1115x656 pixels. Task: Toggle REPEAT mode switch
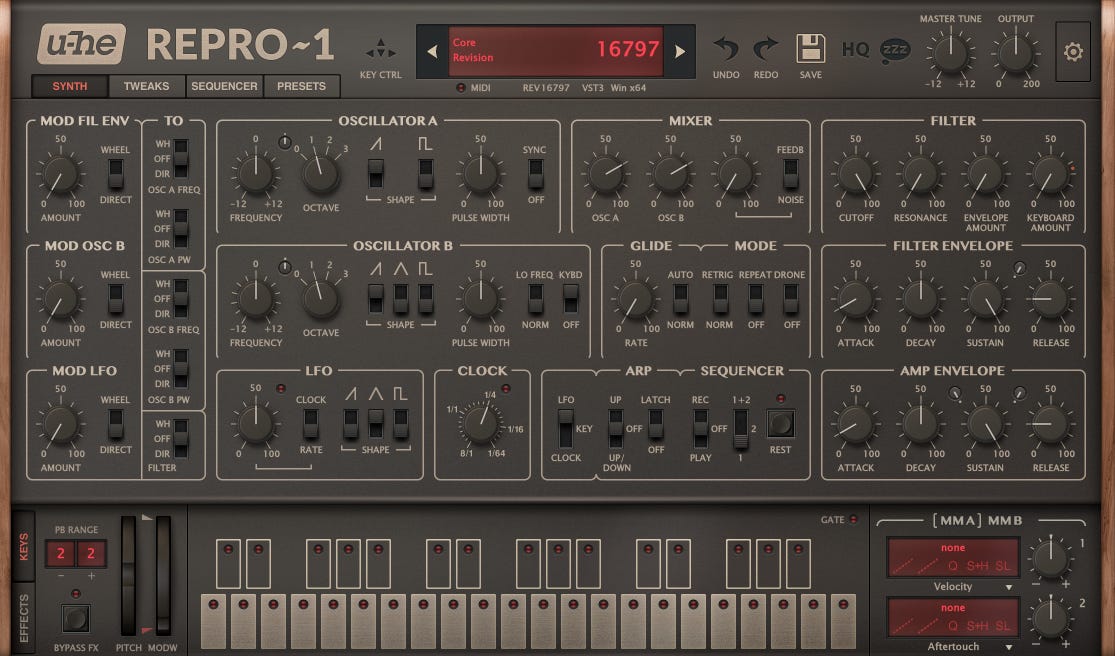point(755,299)
